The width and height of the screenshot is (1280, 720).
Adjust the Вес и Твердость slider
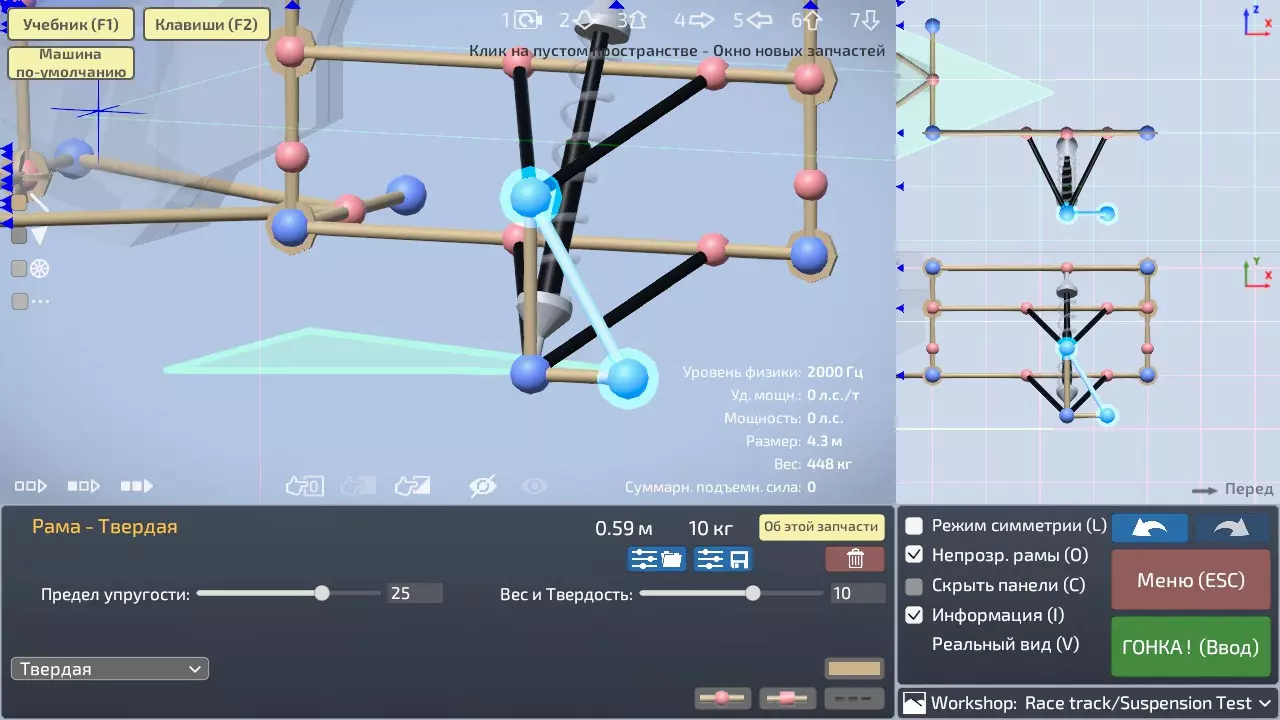[x=733, y=593]
